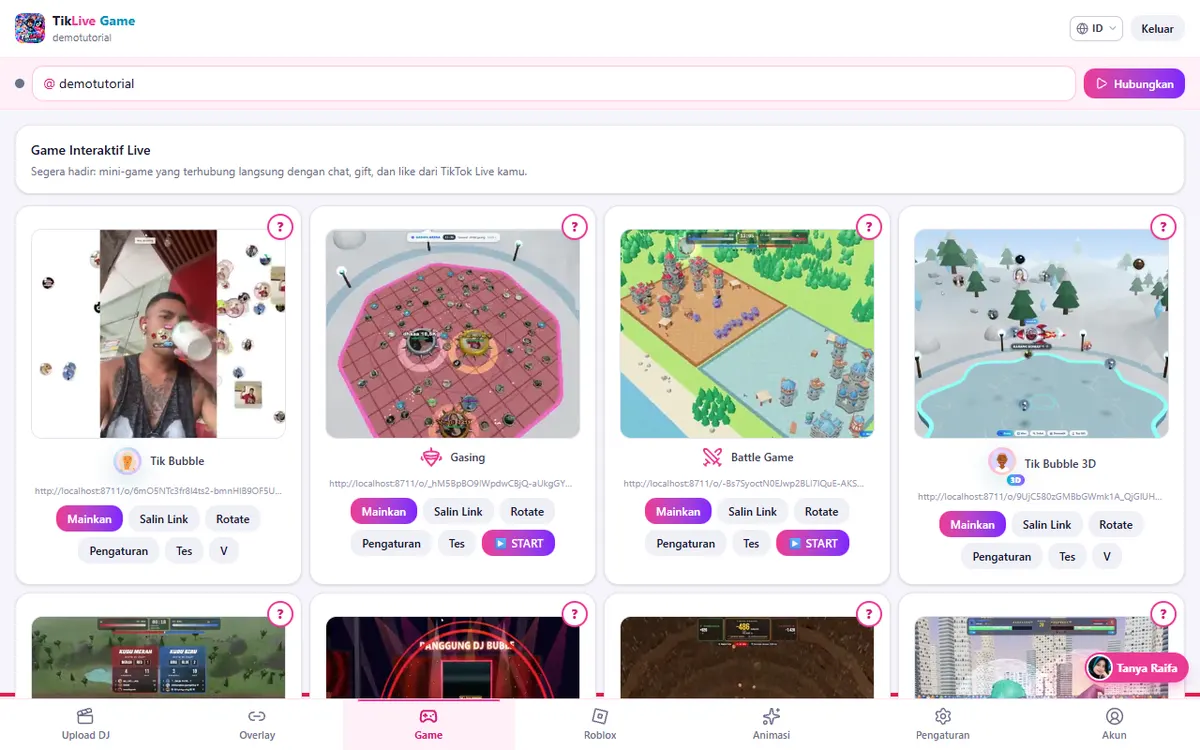
Task: Switch to the Roblox tab
Action: point(600,724)
